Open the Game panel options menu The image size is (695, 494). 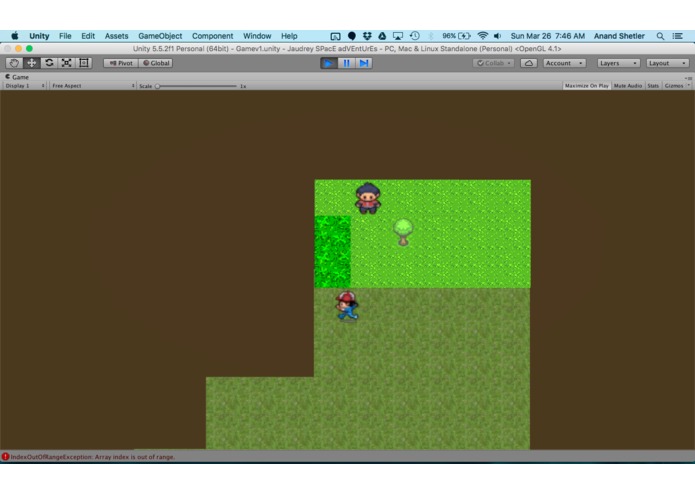tap(688, 78)
